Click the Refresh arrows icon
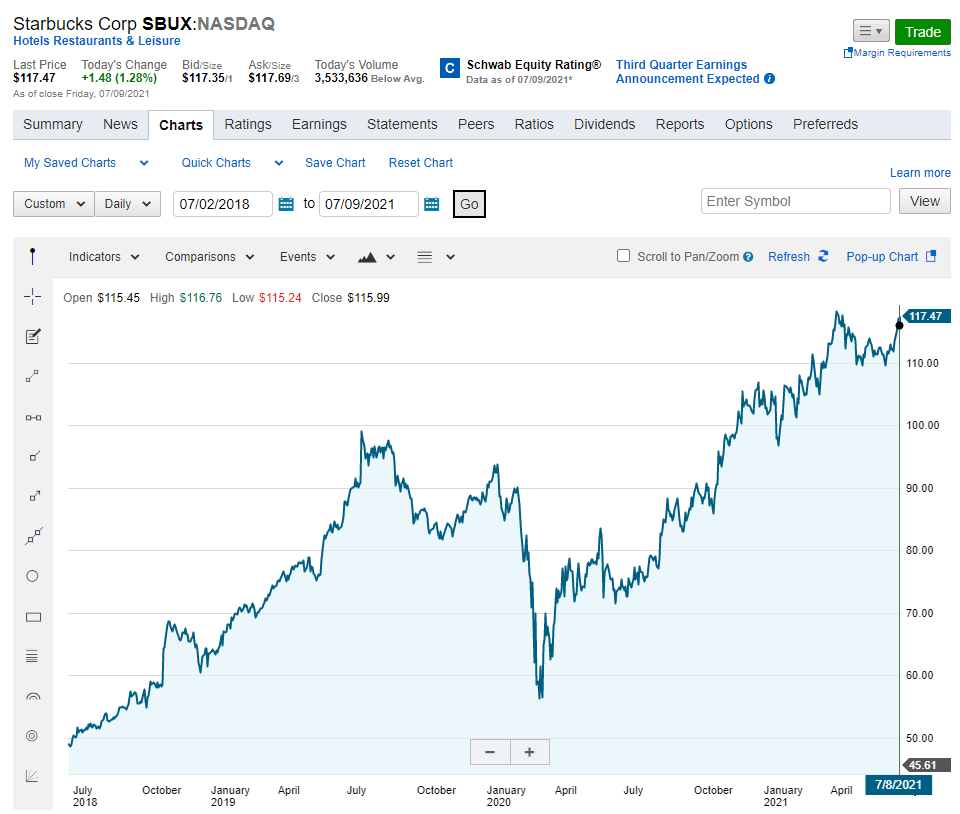960x814 pixels. point(823,256)
